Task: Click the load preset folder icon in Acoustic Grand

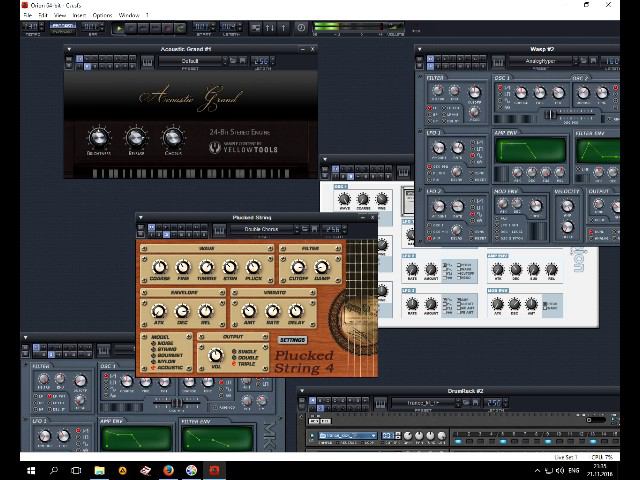Action: click(x=233, y=60)
